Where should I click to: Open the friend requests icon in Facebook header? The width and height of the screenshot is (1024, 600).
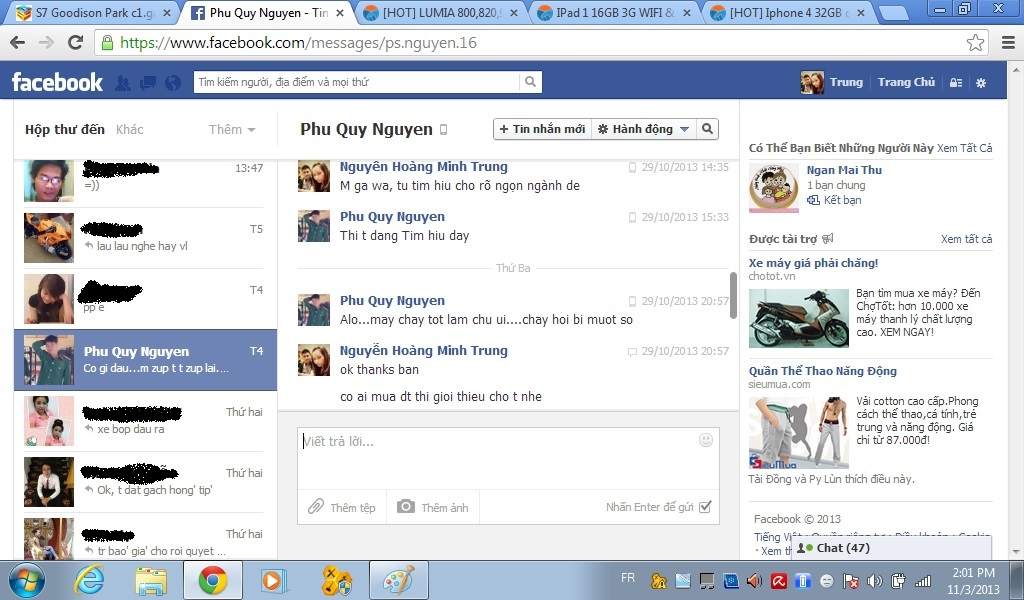pyautogui.click(x=123, y=82)
